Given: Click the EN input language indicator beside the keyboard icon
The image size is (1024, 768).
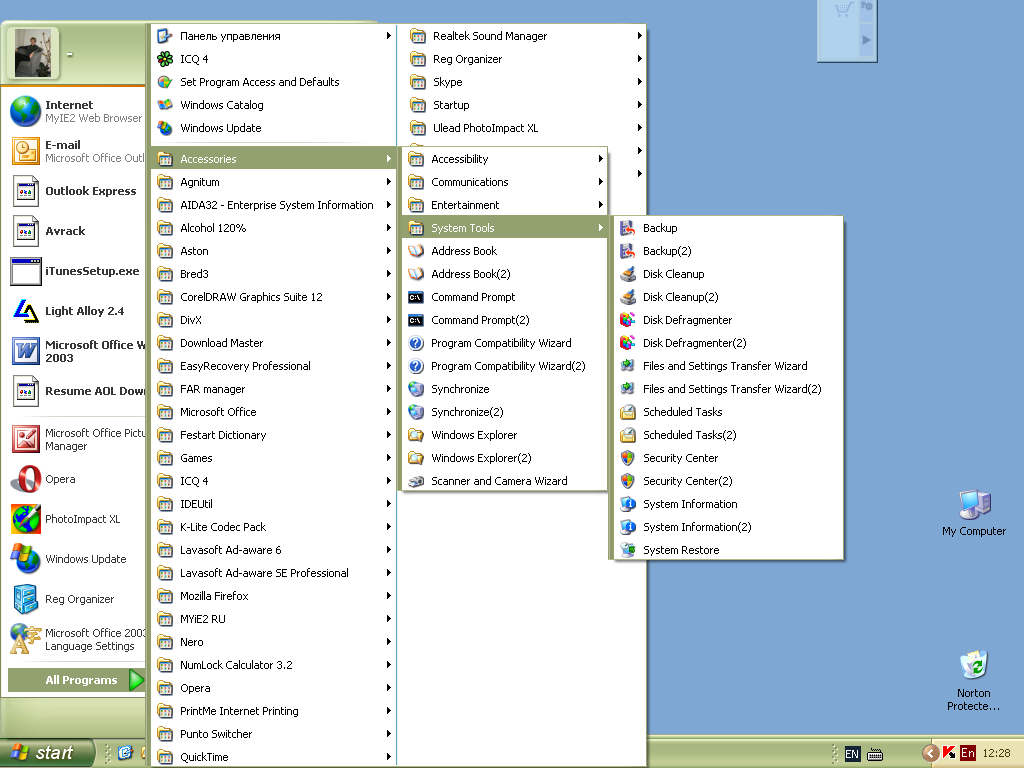Looking at the screenshot, I should [852, 754].
